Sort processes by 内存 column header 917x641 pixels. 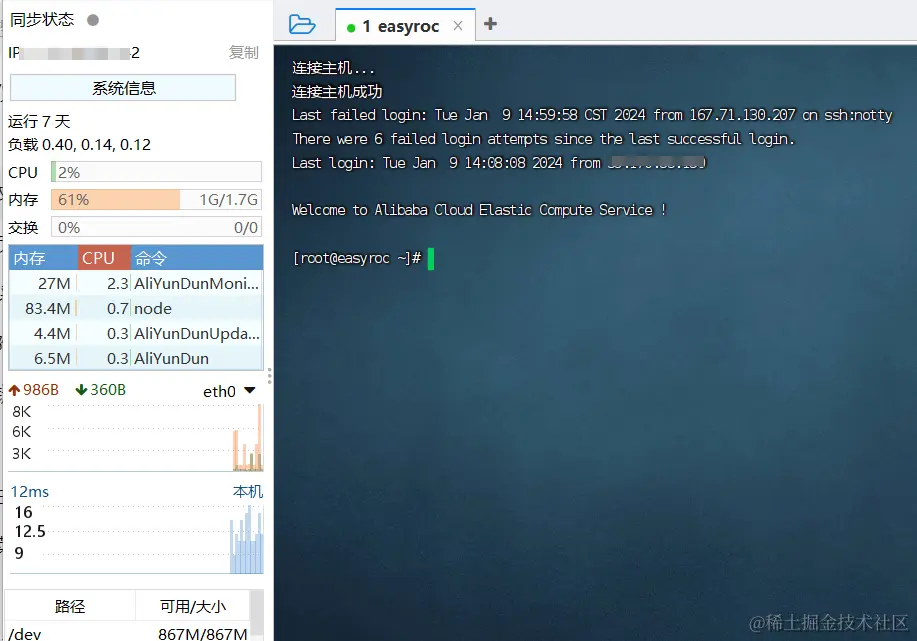pyautogui.click(x=43, y=258)
